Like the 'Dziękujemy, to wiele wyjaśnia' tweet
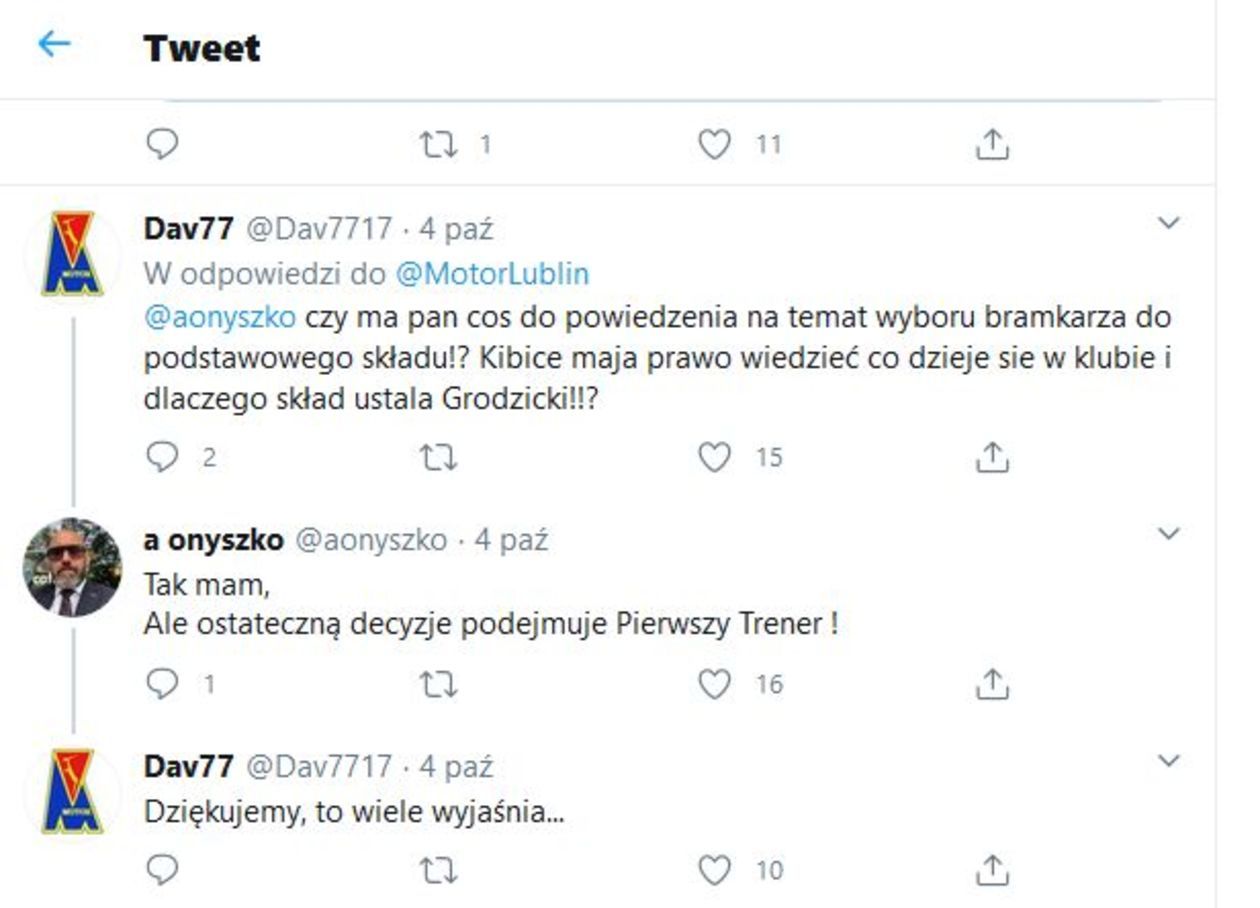The height and width of the screenshot is (908, 1260). 714,870
